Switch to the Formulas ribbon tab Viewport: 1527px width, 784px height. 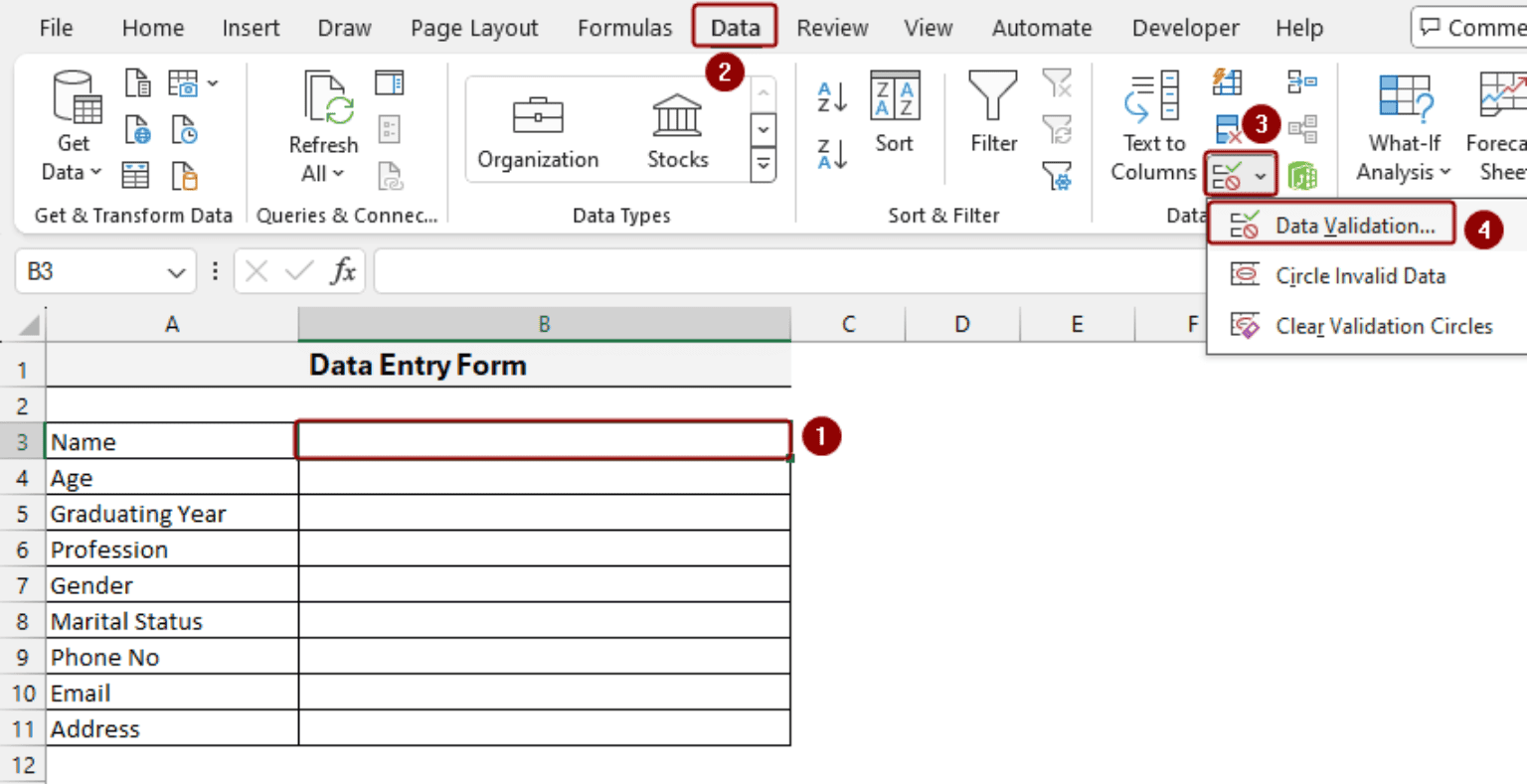pyautogui.click(x=624, y=27)
